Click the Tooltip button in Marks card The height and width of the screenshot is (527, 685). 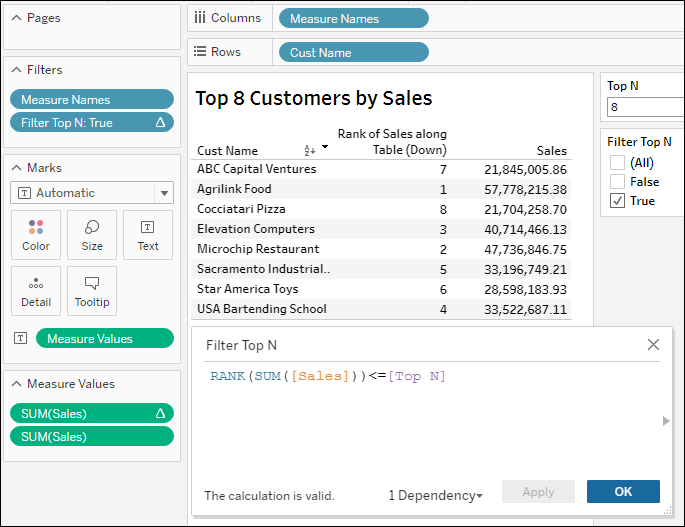[x=92, y=291]
